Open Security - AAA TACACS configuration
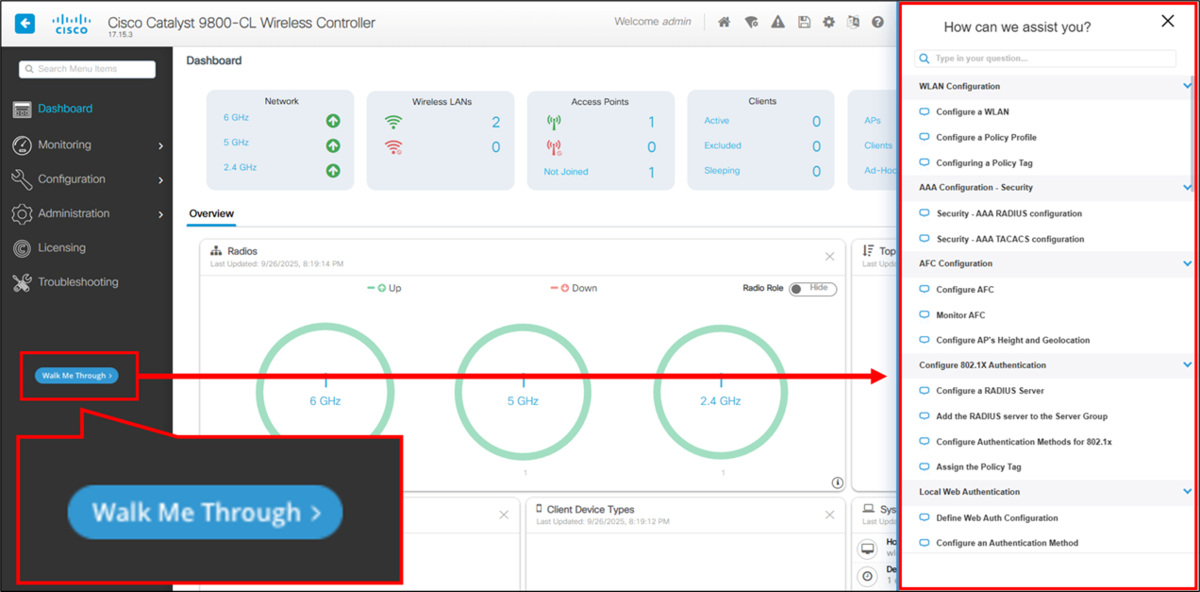The height and width of the screenshot is (592, 1200). [x=1010, y=239]
